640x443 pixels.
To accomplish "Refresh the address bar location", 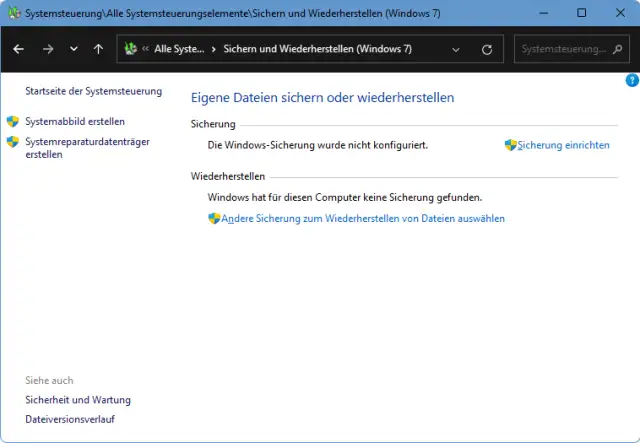I will [487, 49].
